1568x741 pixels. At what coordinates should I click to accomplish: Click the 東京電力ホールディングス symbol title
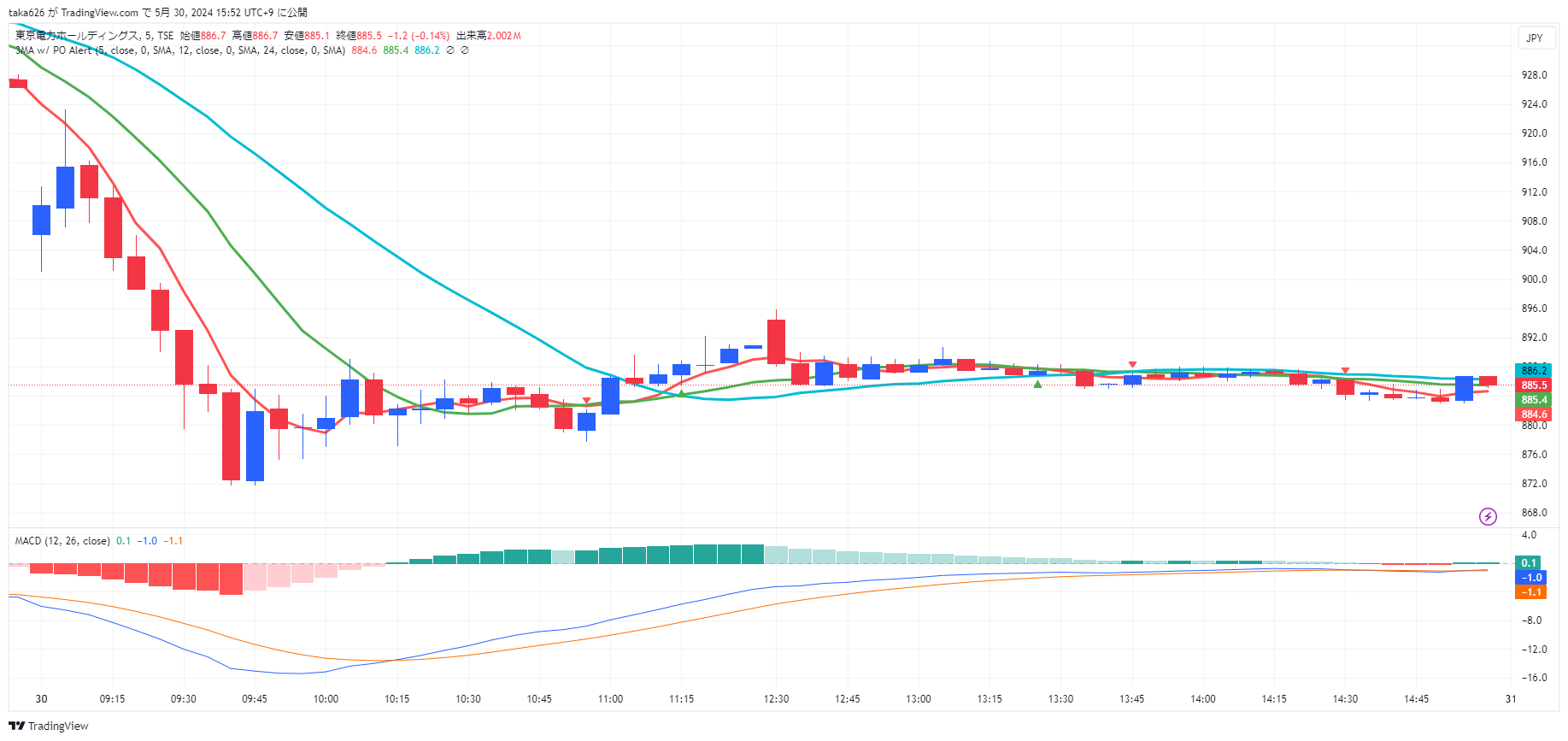pos(77,36)
